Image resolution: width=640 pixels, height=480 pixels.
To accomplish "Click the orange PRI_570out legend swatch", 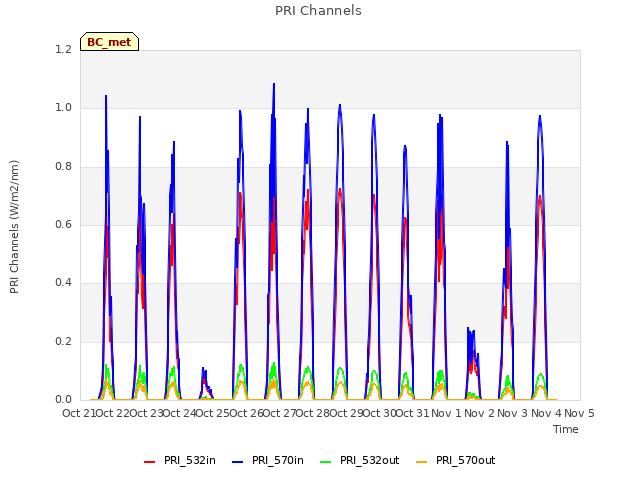I will coord(421,462).
